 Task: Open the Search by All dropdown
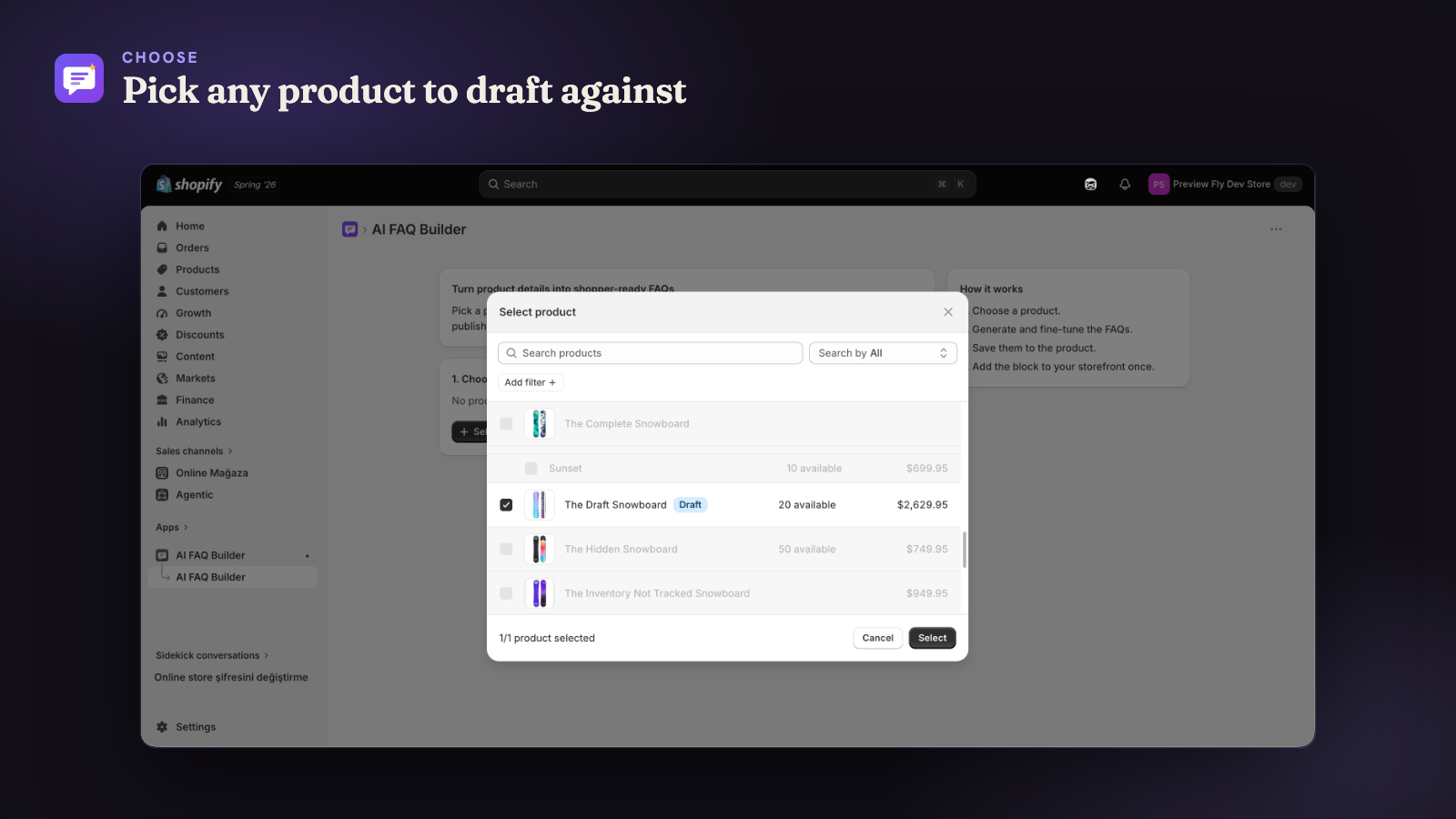click(883, 353)
